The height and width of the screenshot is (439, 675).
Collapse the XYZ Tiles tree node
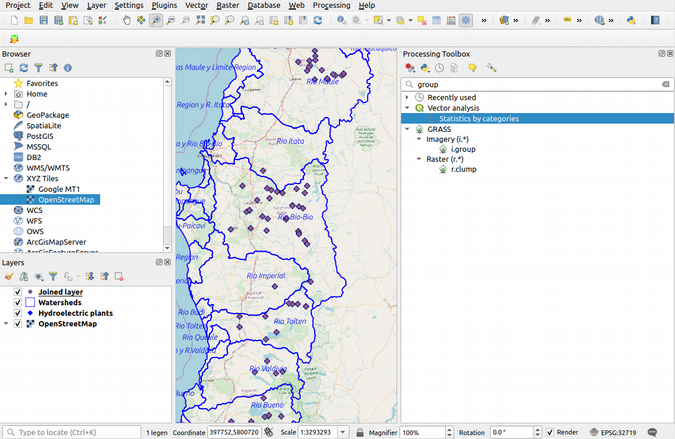pos(6,178)
